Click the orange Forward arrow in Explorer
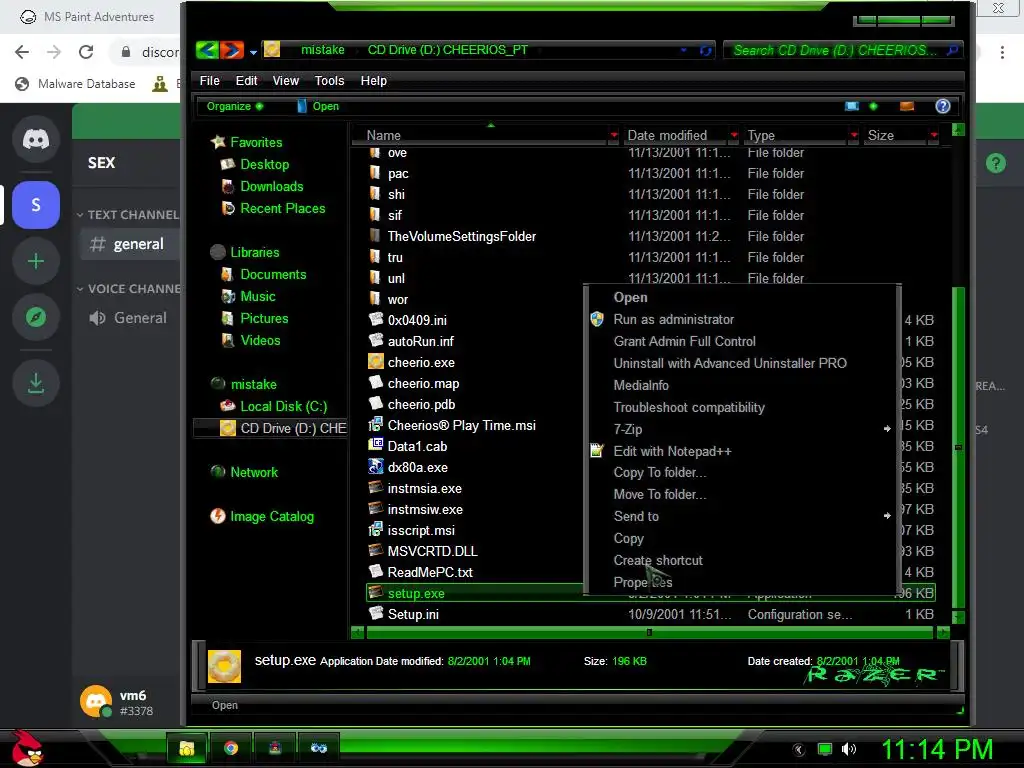The width and height of the screenshot is (1024, 768). pos(231,50)
